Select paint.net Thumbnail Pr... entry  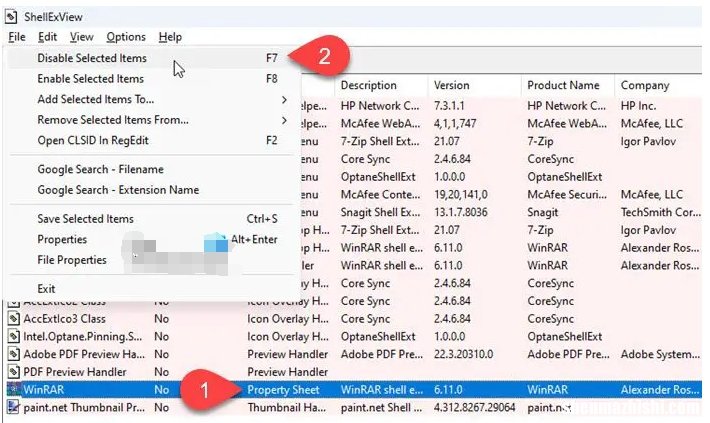pos(84,407)
